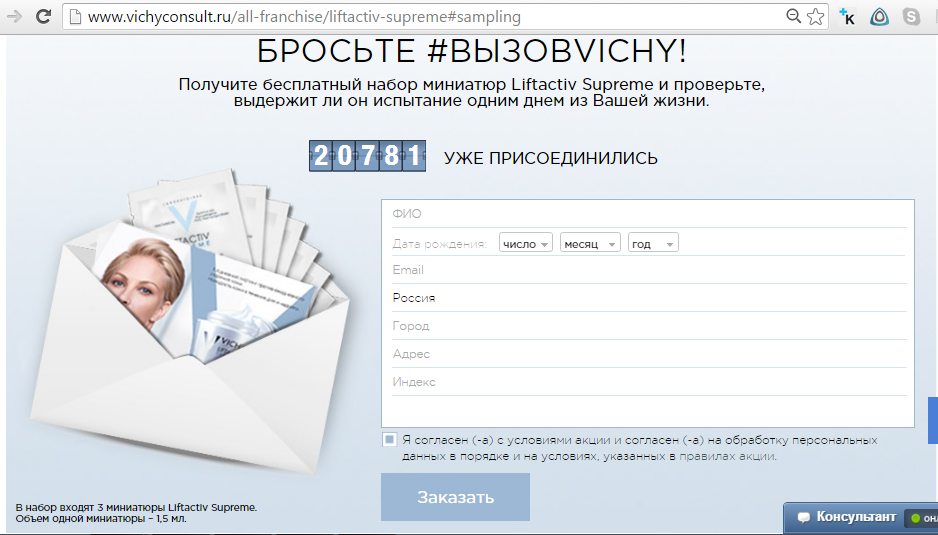This screenshot has height=535, width=938.
Task: Click the Заказать order button
Action: point(455,497)
